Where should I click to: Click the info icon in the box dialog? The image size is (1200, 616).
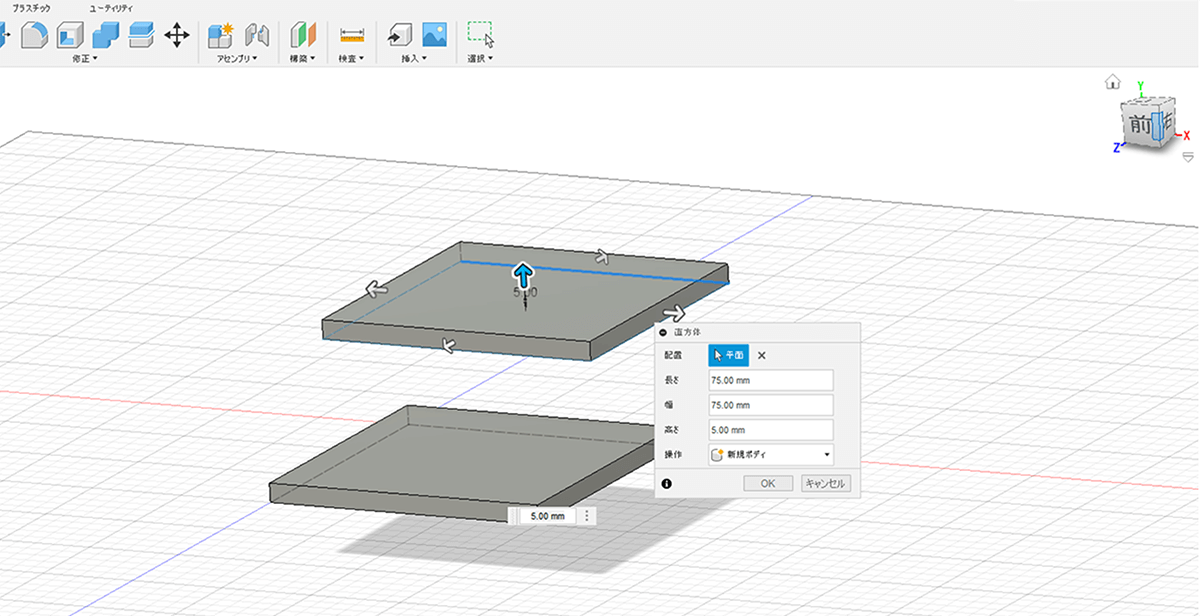tap(666, 484)
